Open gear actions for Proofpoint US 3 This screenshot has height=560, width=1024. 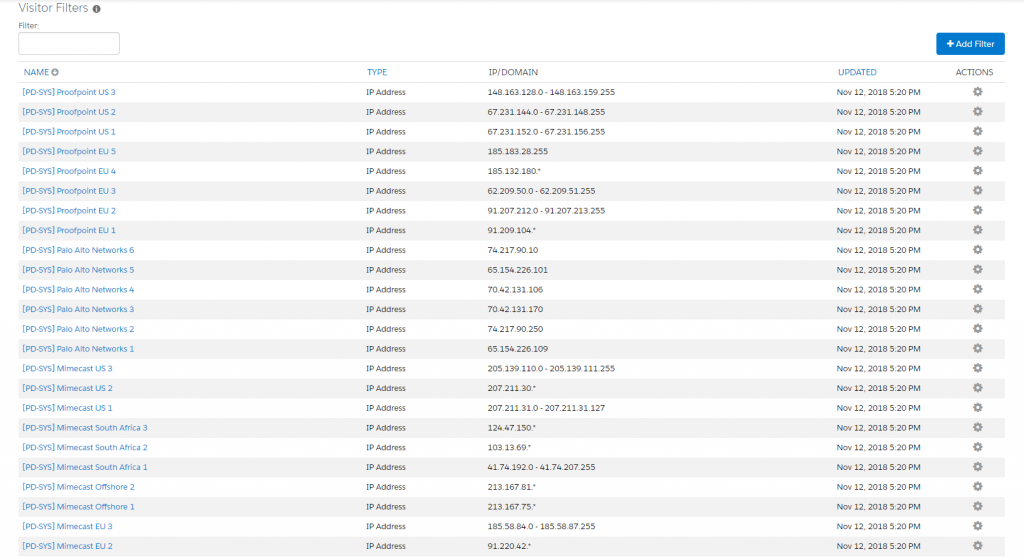(977, 92)
